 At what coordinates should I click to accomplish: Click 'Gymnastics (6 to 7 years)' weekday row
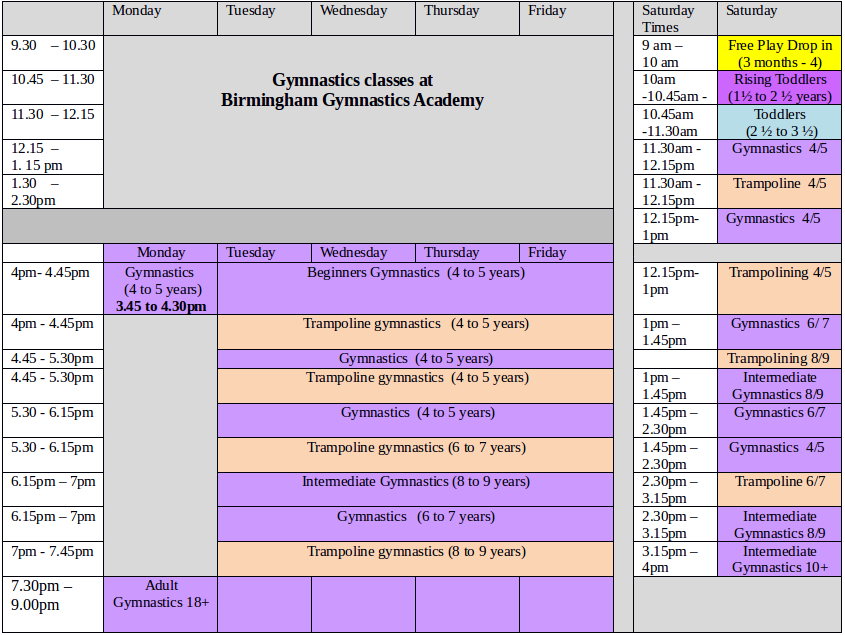[415, 524]
